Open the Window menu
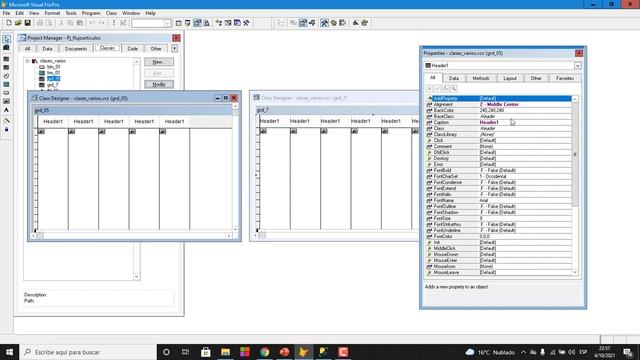This screenshot has height=360, width=640. coord(131,13)
